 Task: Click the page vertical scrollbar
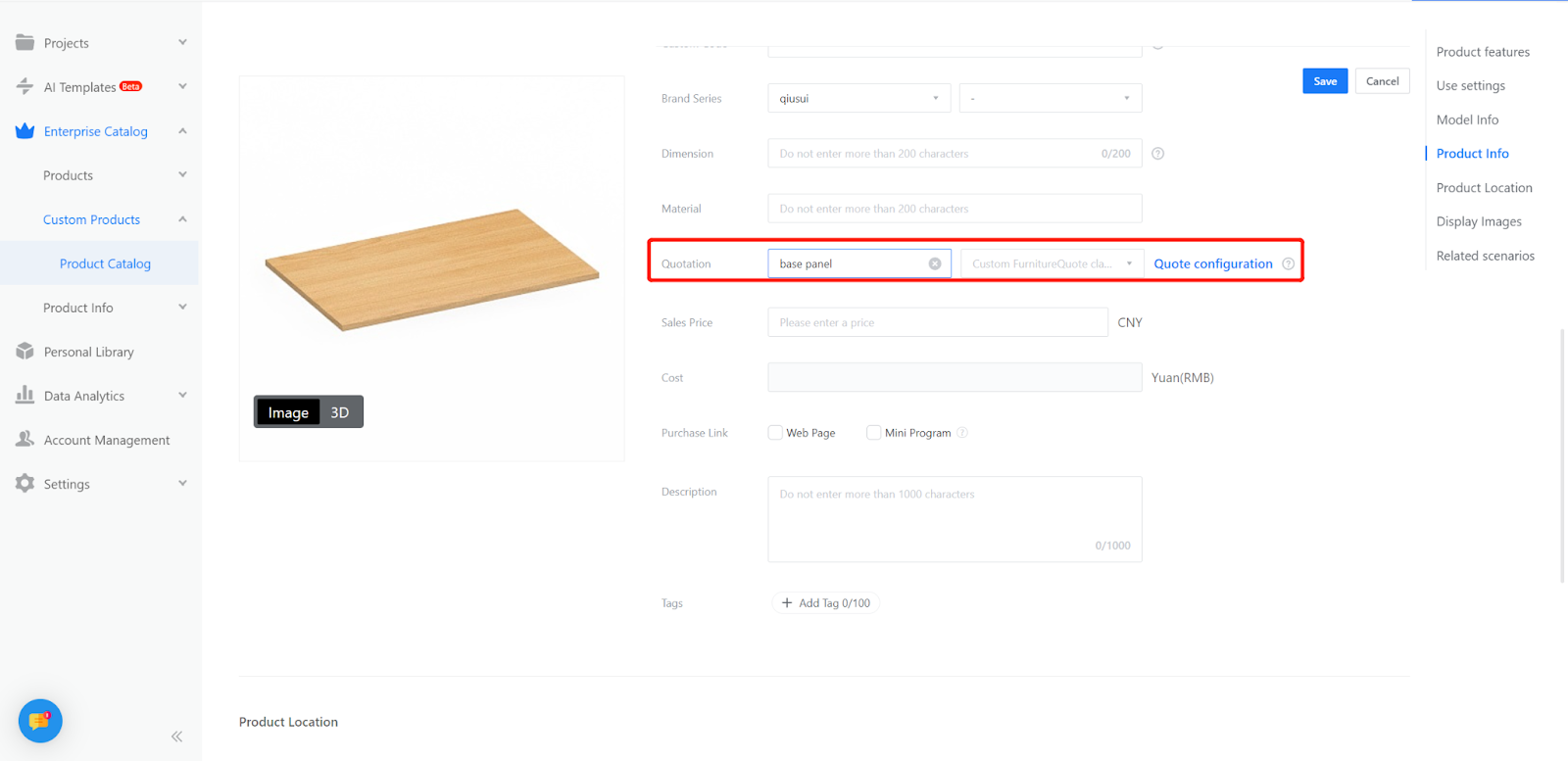click(x=1562, y=455)
